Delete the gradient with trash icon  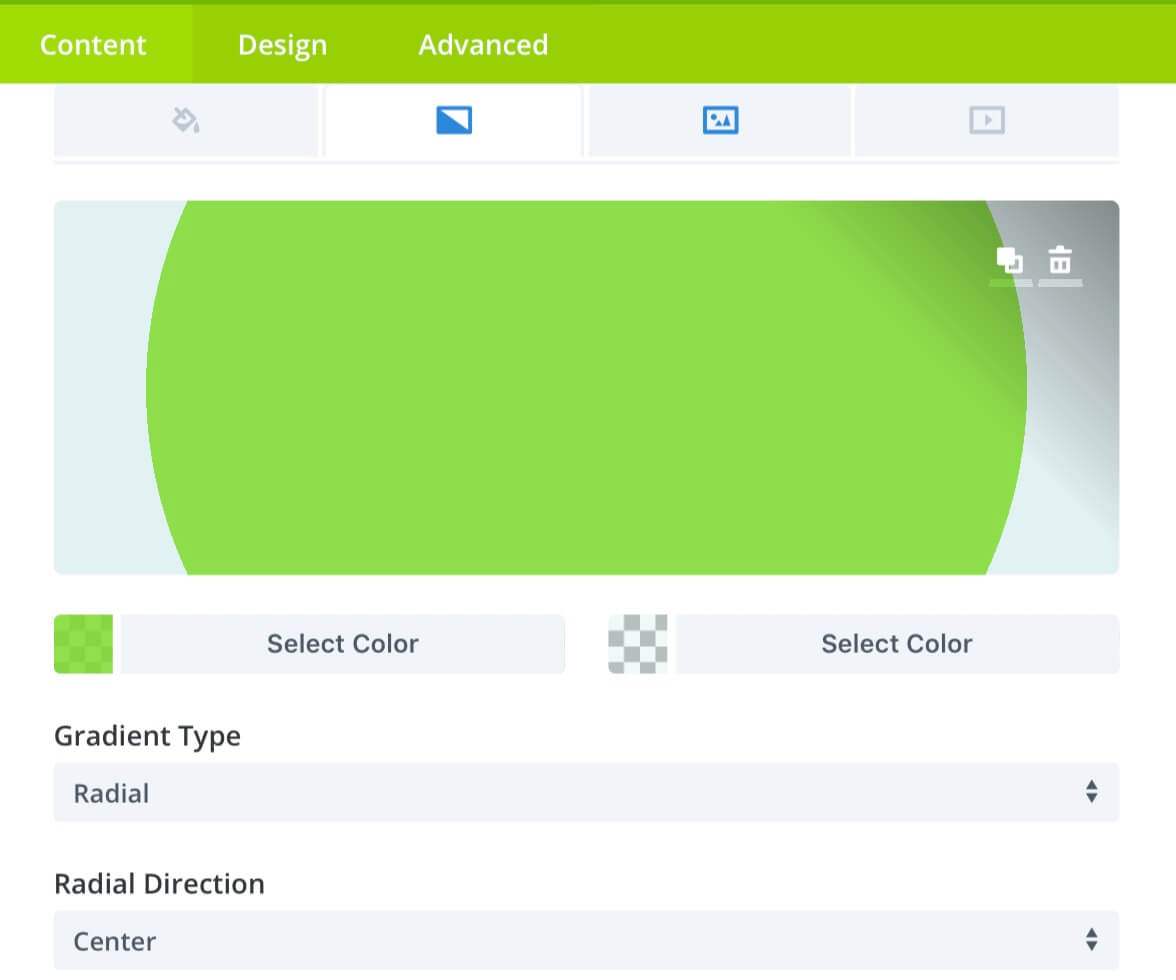(1060, 260)
